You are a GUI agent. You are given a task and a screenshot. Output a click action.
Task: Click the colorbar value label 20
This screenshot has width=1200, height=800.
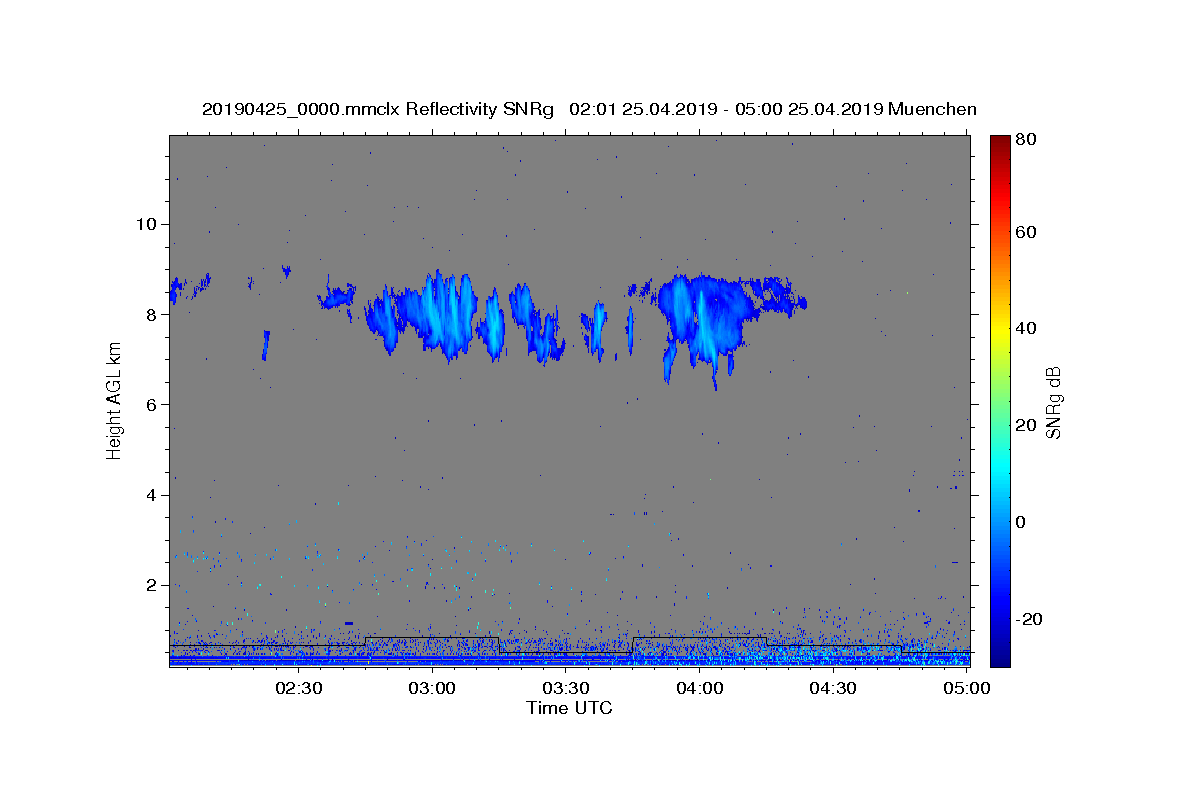coord(1025,425)
